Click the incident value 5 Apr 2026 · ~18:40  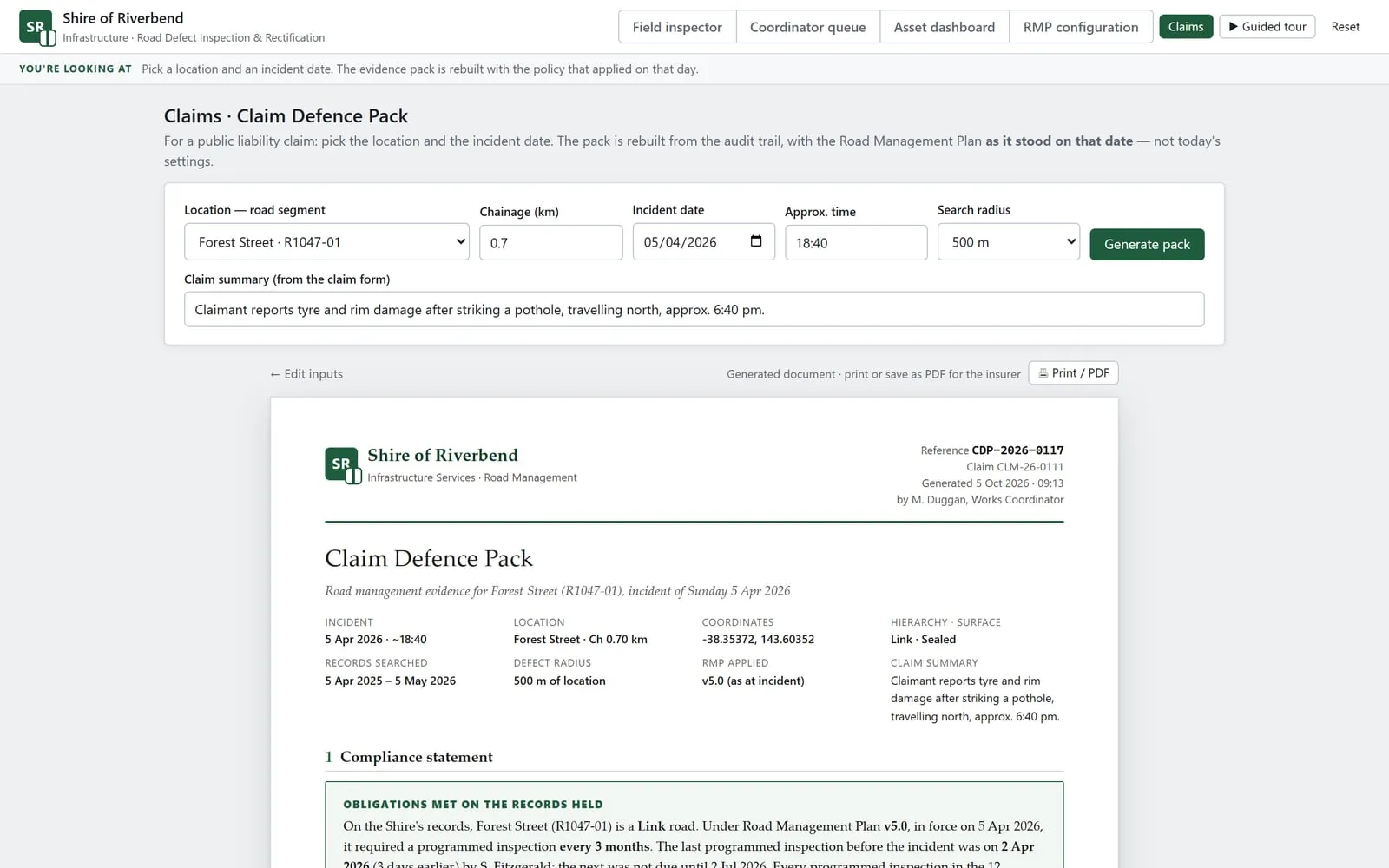[x=376, y=640]
